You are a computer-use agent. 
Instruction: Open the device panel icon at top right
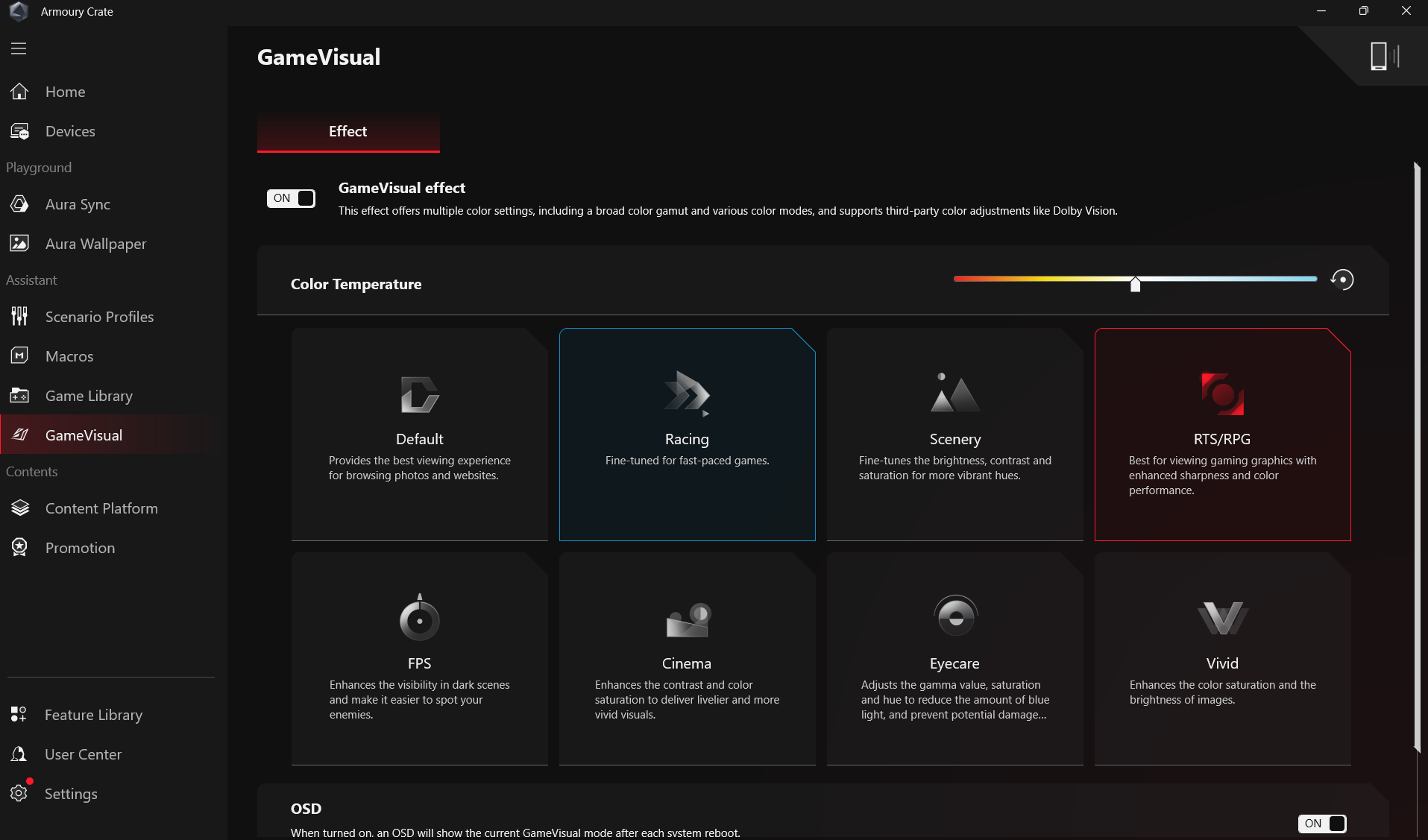[x=1384, y=57]
